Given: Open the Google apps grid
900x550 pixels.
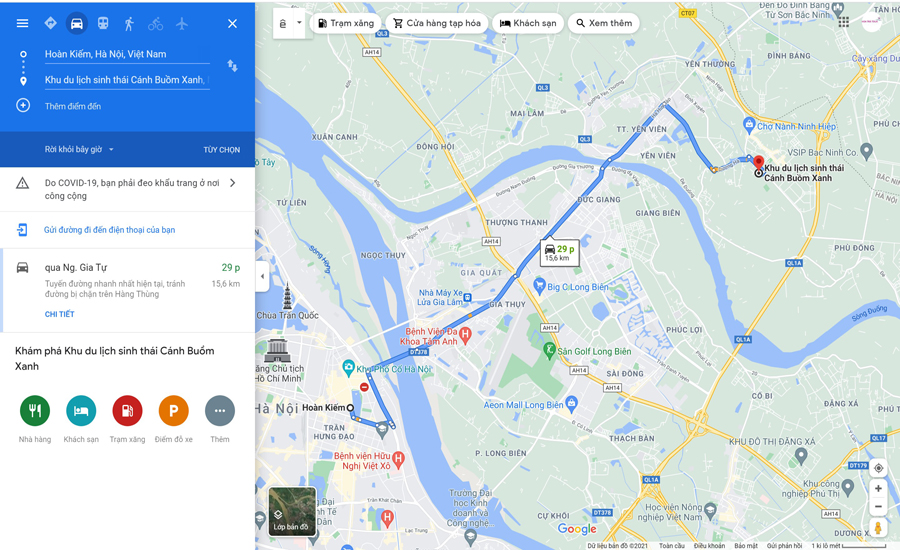Looking at the screenshot, I should (843, 22).
